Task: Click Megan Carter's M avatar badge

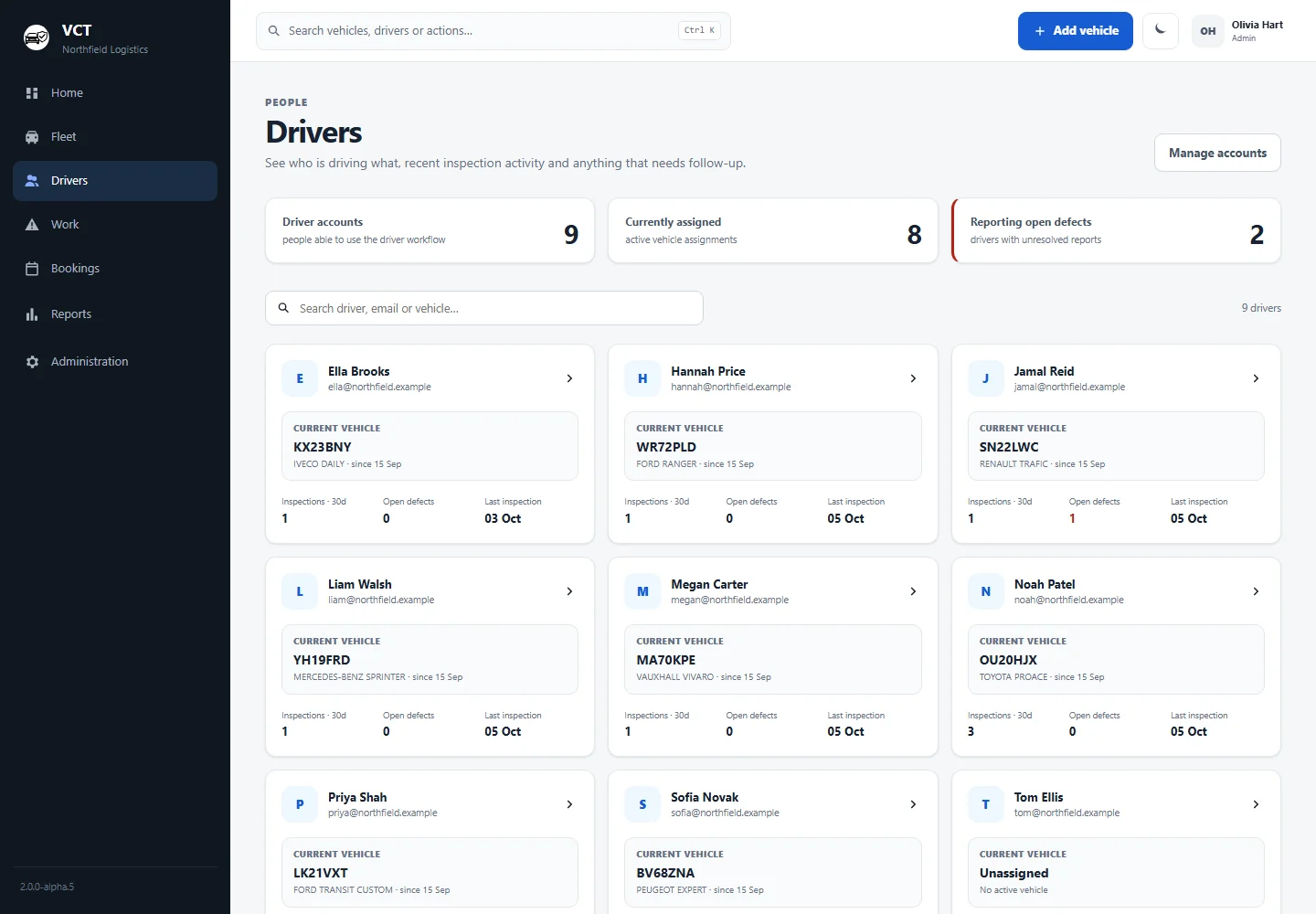Action: (642, 591)
